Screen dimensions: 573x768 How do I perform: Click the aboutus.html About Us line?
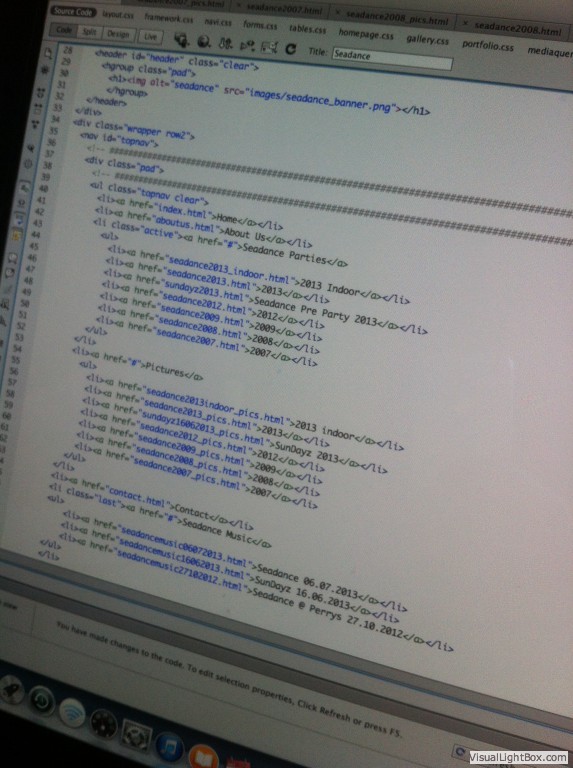click(203, 226)
